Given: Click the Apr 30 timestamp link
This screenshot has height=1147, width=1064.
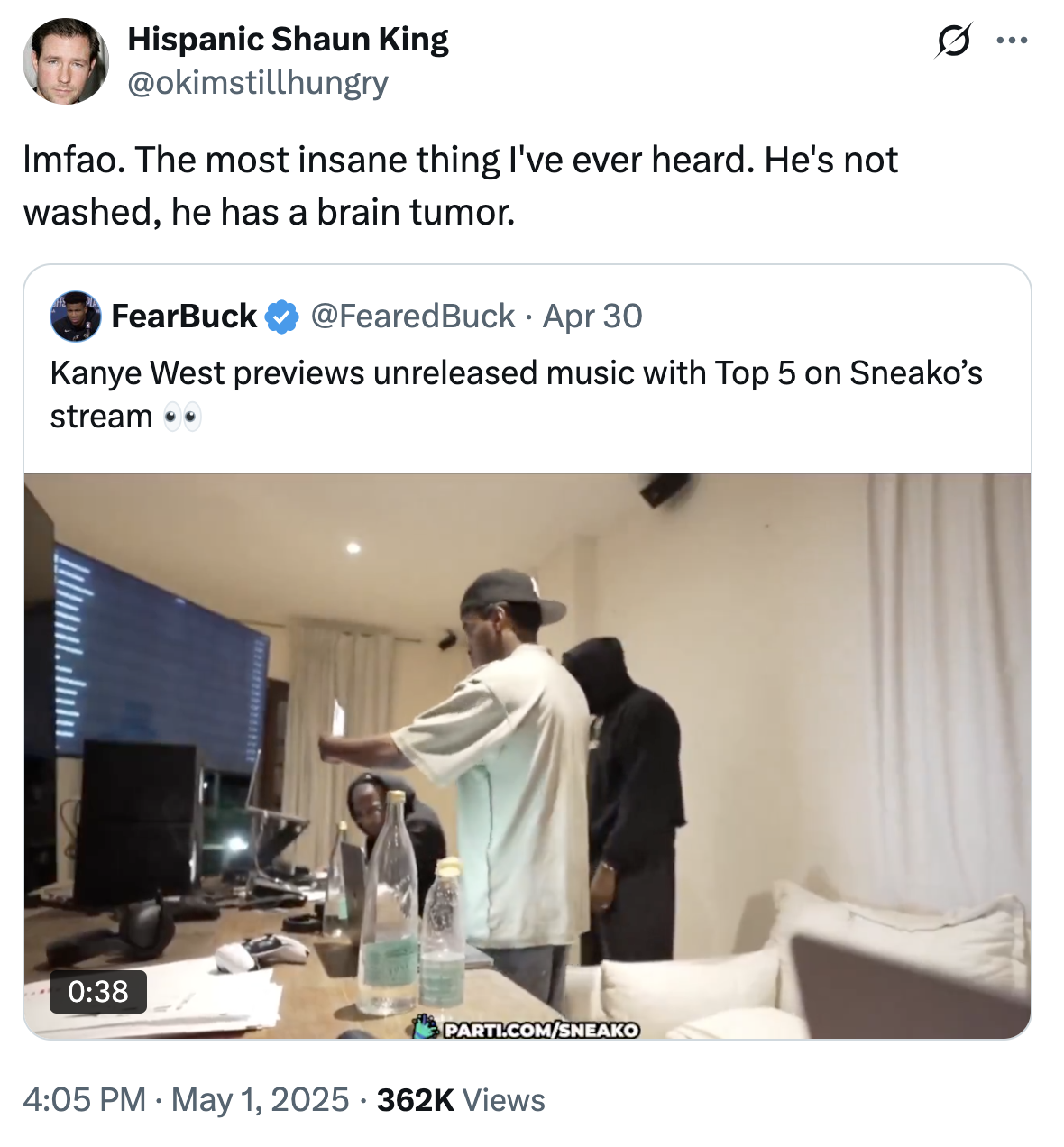Looking at the screenshot, I should tap(591, 316).
